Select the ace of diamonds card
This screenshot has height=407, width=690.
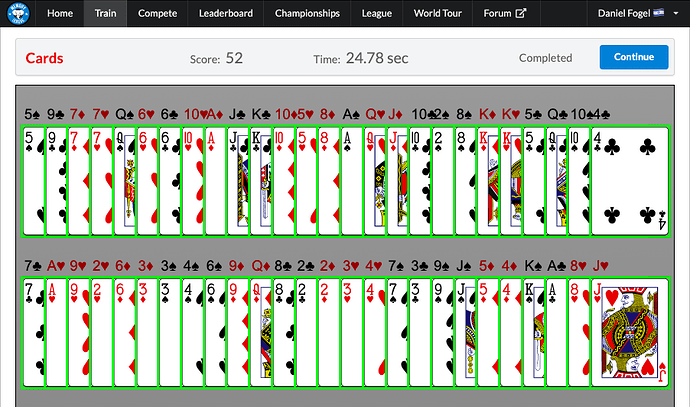(x=216, y=181)
